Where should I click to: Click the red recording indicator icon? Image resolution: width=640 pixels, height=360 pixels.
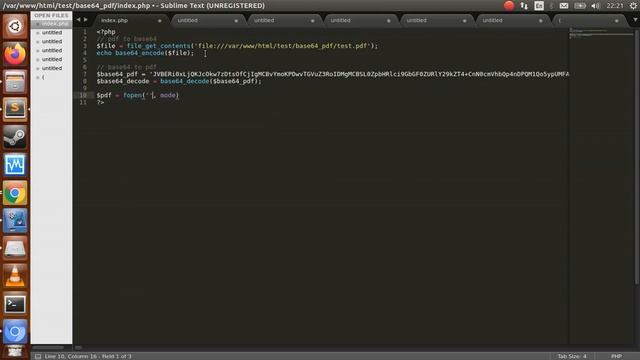click(x=509, y=5)
